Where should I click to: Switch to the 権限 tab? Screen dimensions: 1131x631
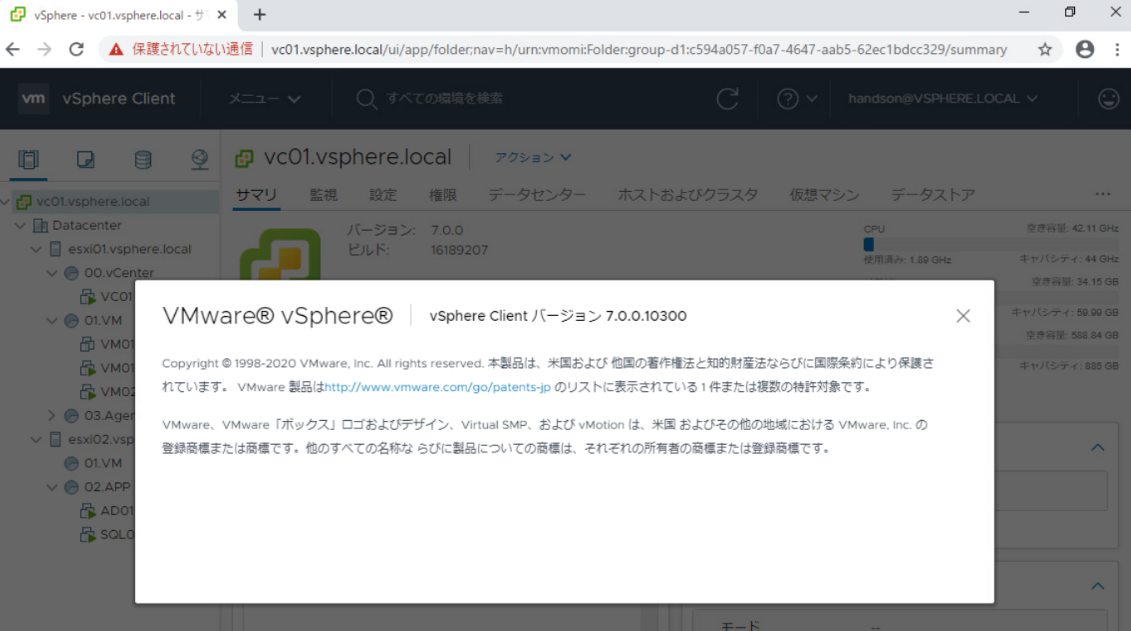tap(443, 195)
